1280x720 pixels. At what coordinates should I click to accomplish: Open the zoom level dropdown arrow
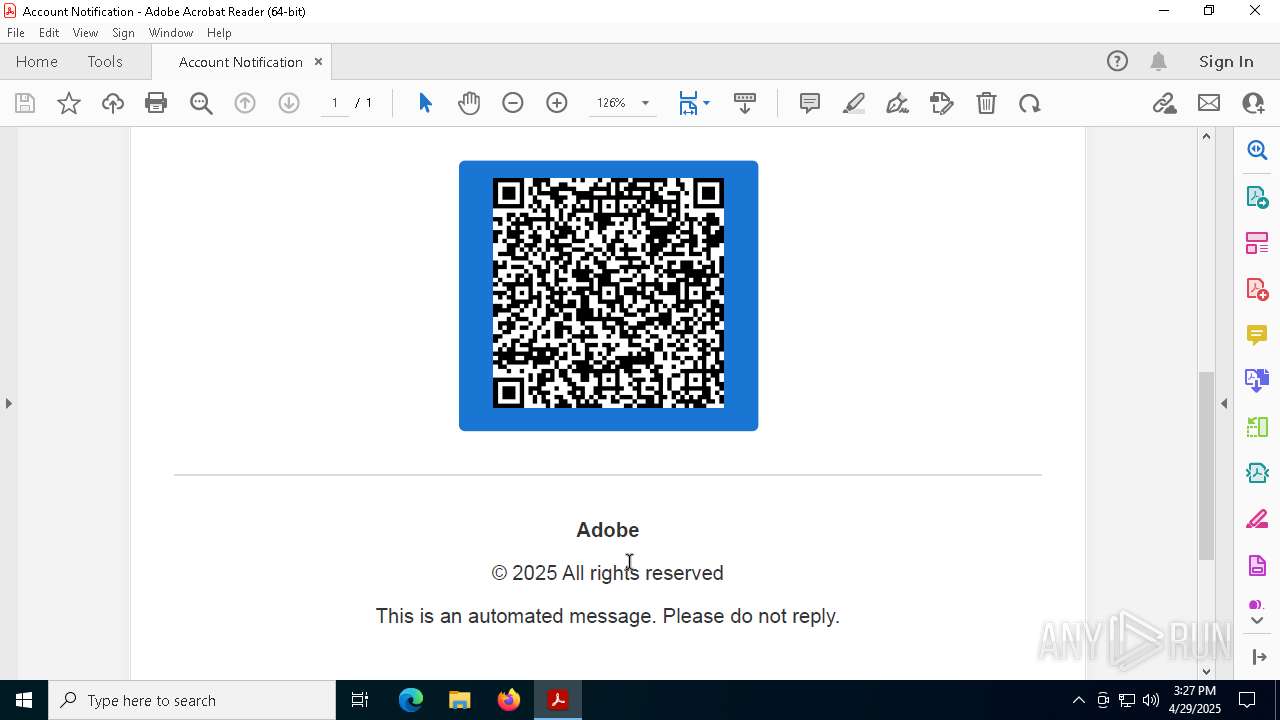pos(645,103)
